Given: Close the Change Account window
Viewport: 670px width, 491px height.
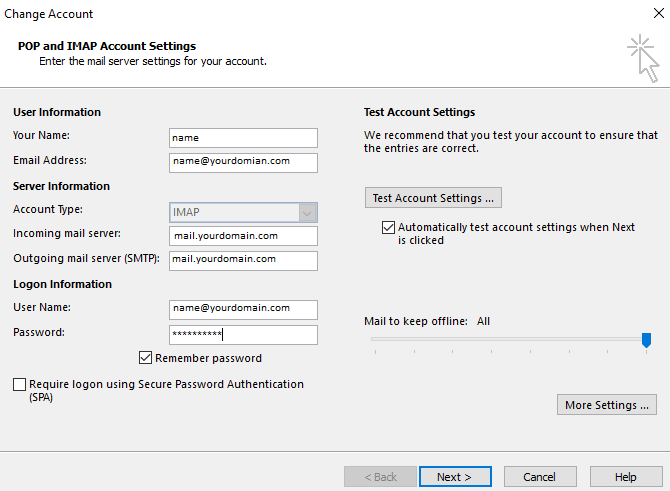Looking at the screenshot, I should pyautogui.click(x=658, y=13).
